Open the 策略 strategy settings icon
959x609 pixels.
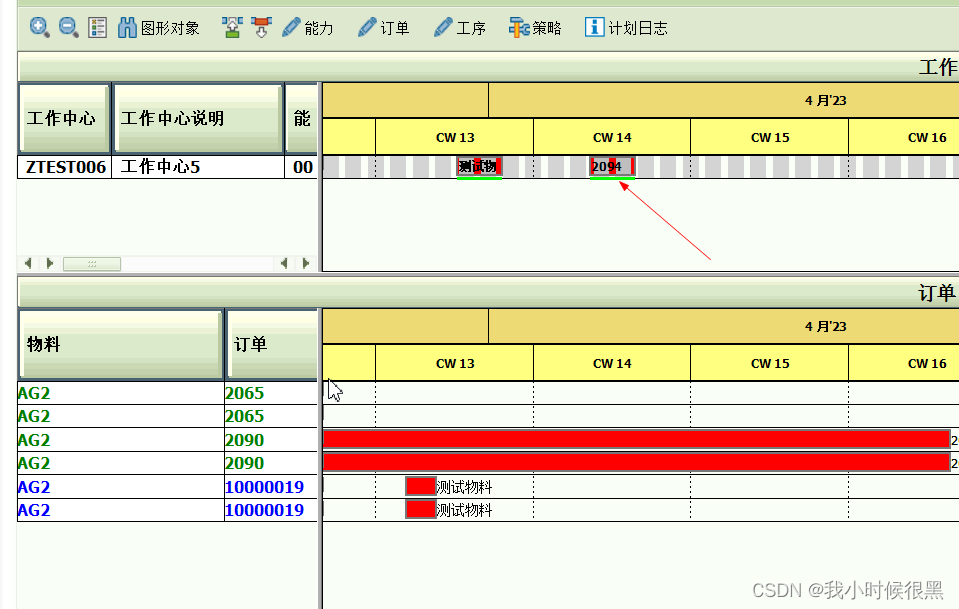pos(519,28)
